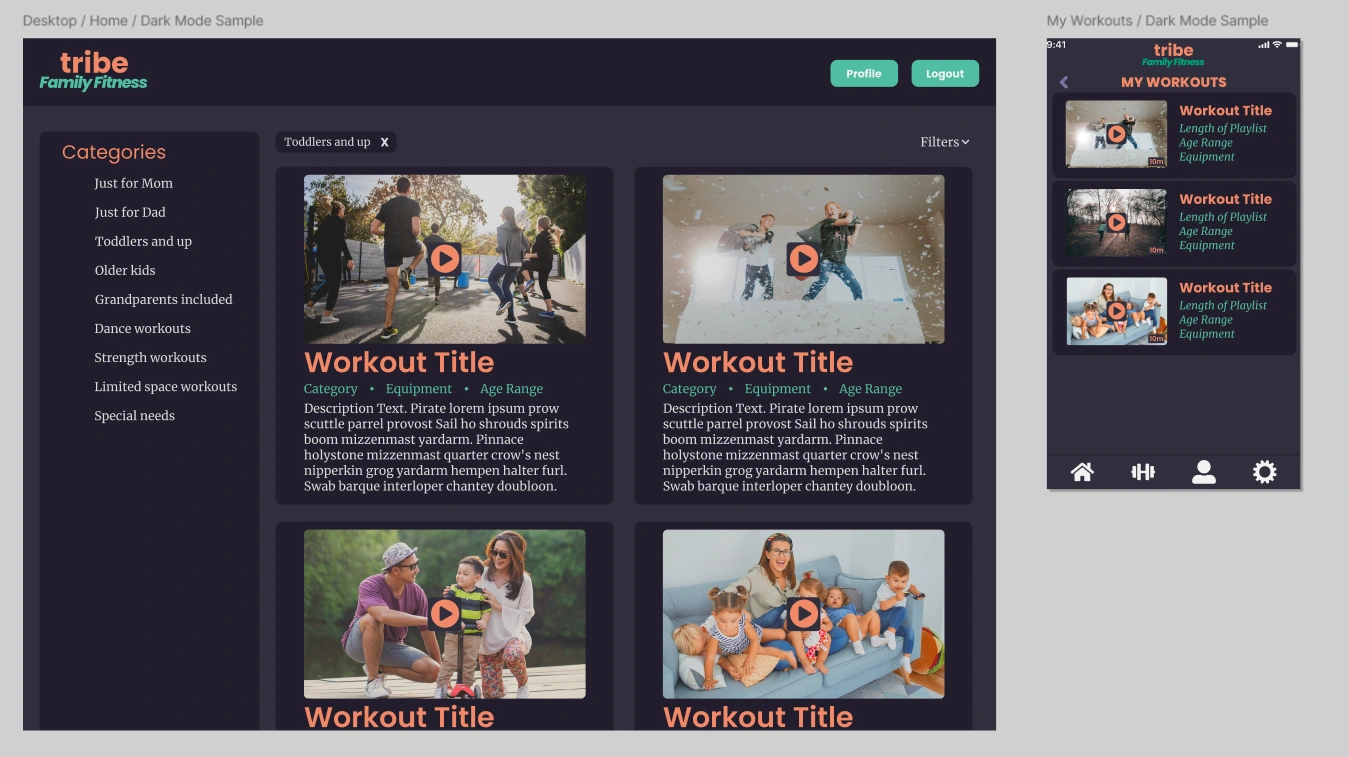Tap Workout Title in the mobile pillow fight card

click(x=1225, y=111)
